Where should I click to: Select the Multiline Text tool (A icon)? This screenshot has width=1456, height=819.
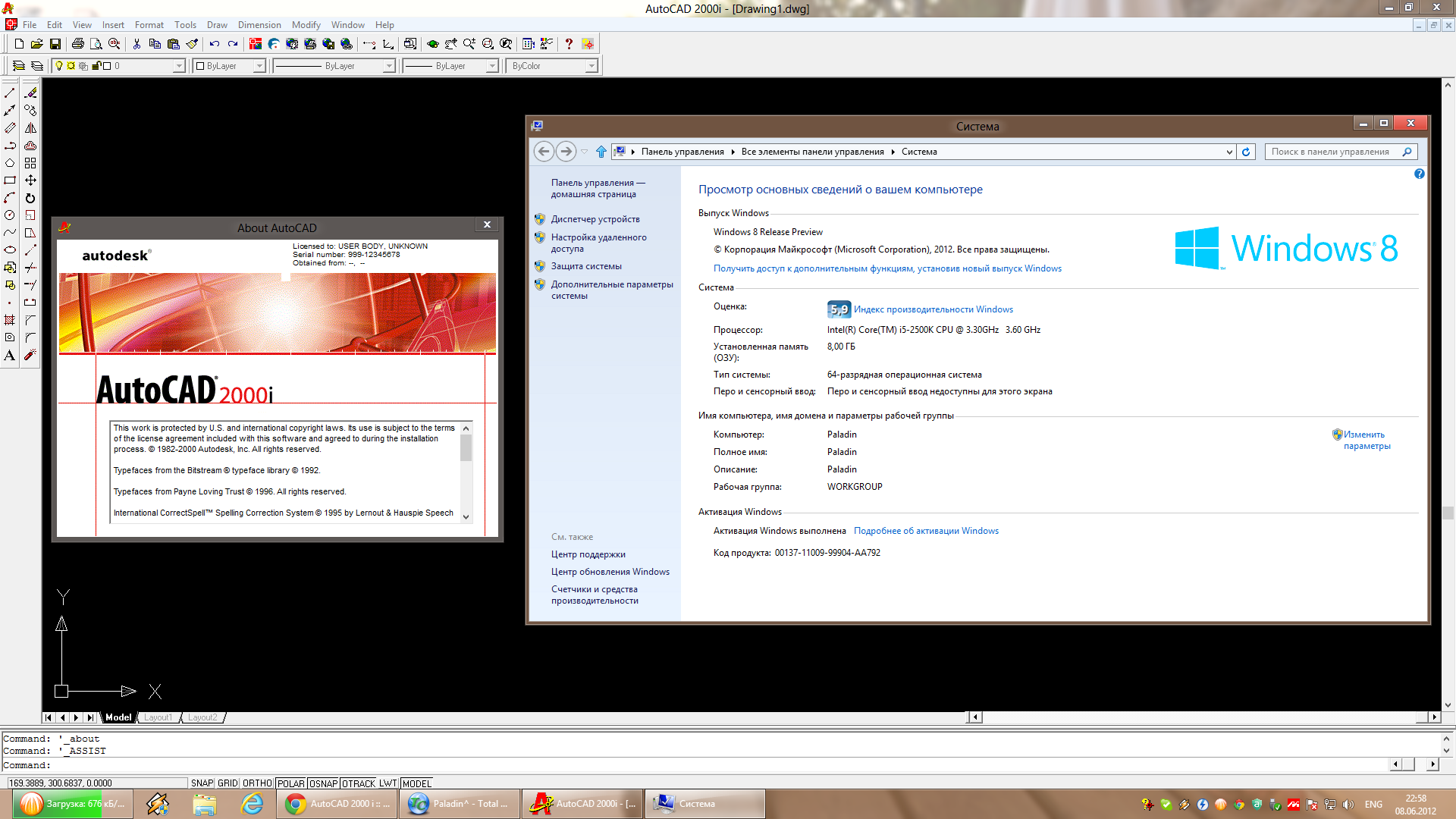click(x=10, y=355)
